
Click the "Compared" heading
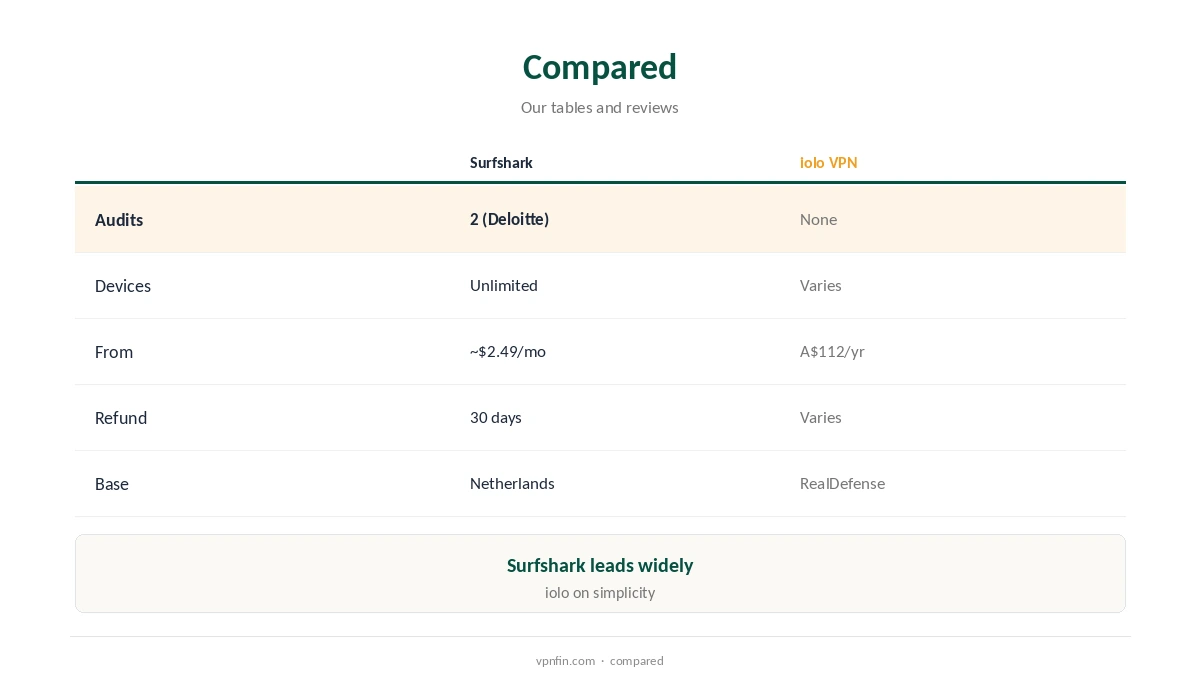click(x=600, y=67)
